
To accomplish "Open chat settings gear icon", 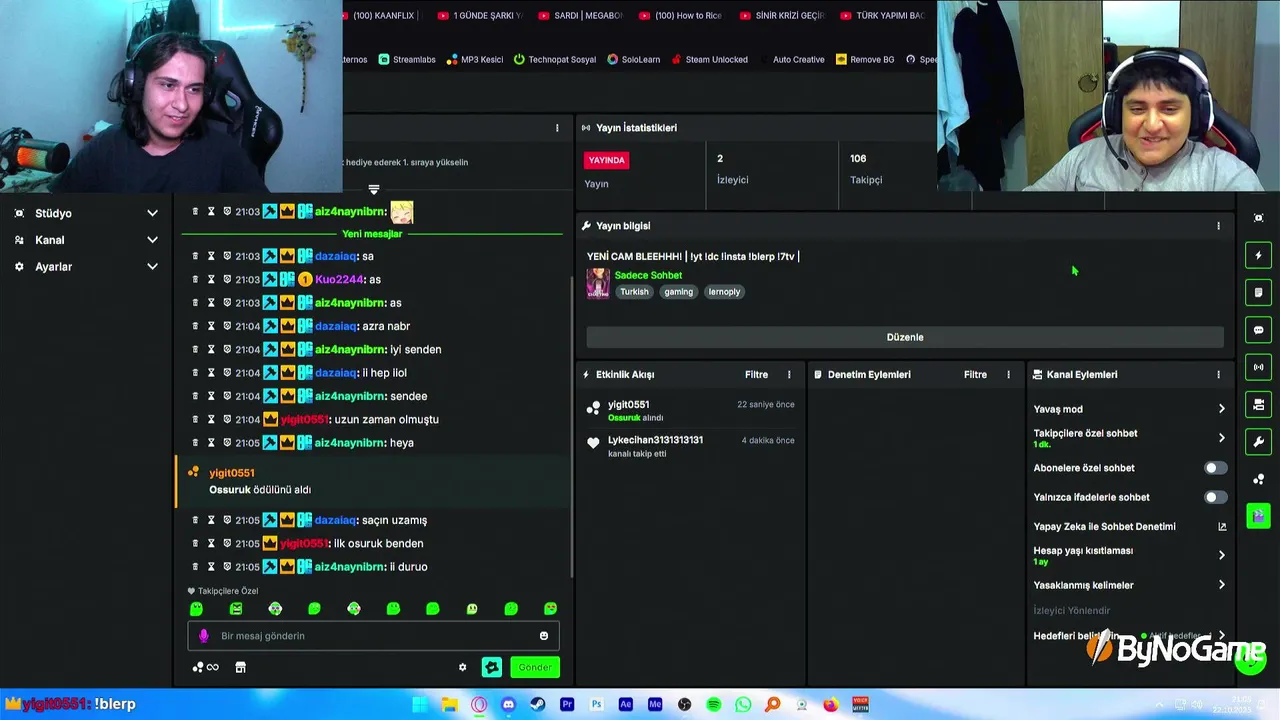I will tap(462, 667).
